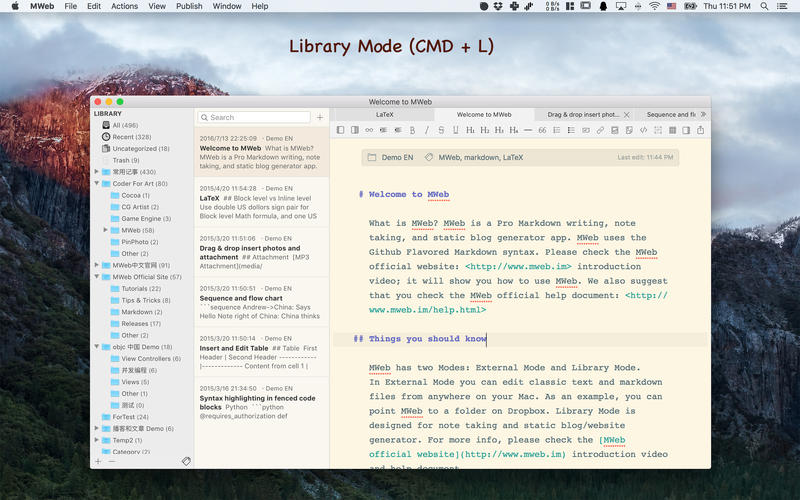The height and width of the screenshot is (500, 800).
Task: Expand the MWeb中文官网 folder
Action: 97,265
